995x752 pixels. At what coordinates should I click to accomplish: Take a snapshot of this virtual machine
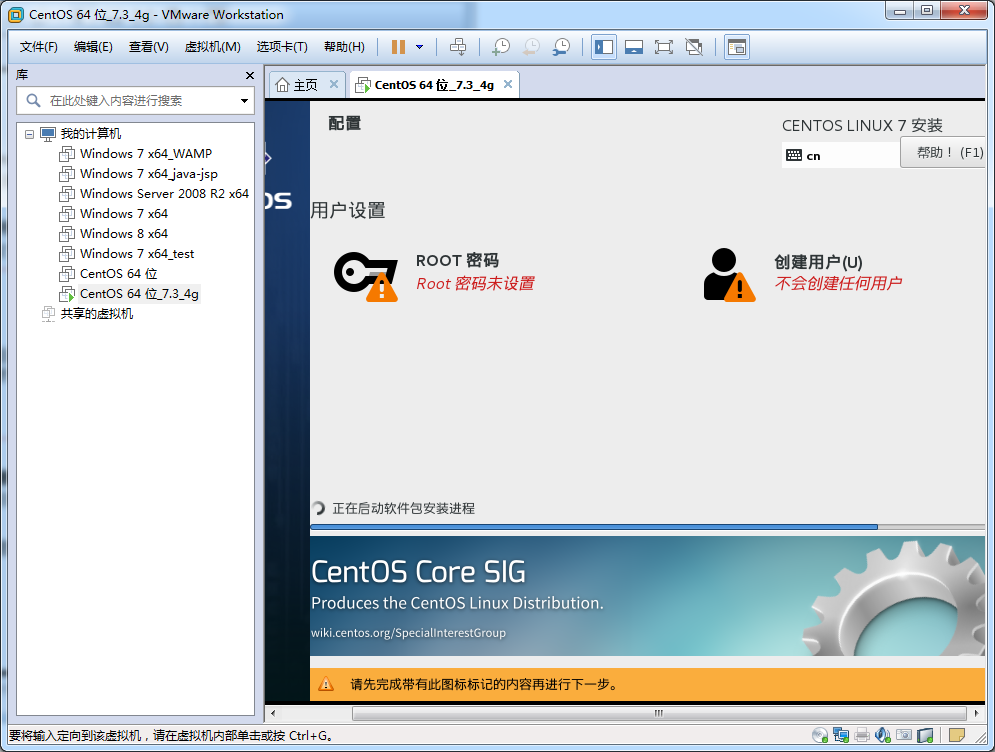pyautogui.click(x=501, y=47)
